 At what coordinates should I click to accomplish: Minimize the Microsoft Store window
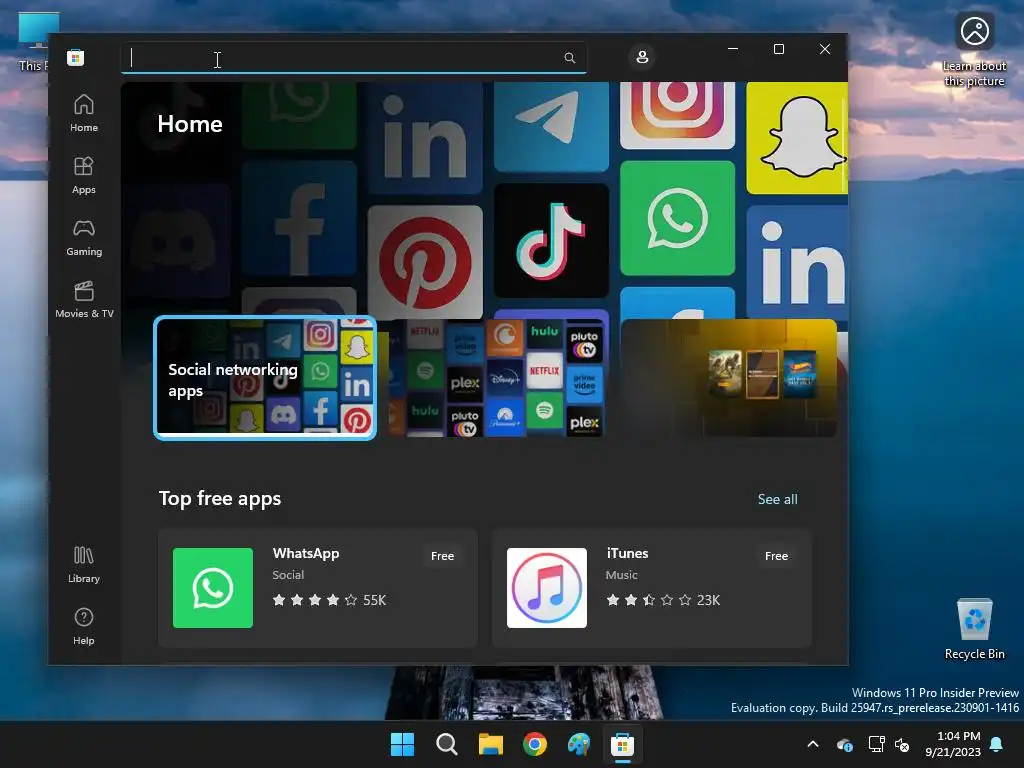733,49
